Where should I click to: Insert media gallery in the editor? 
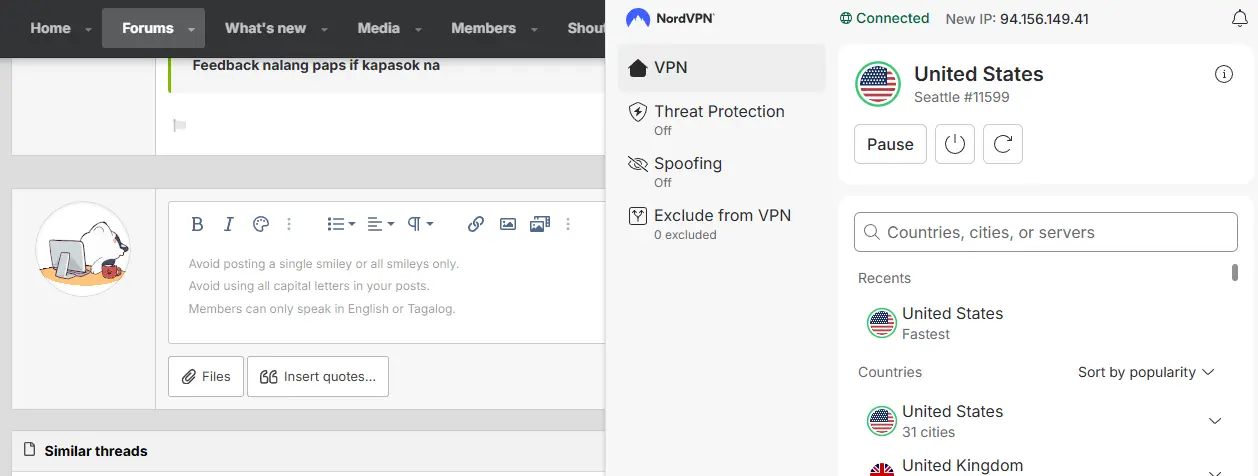pos(540,224)
